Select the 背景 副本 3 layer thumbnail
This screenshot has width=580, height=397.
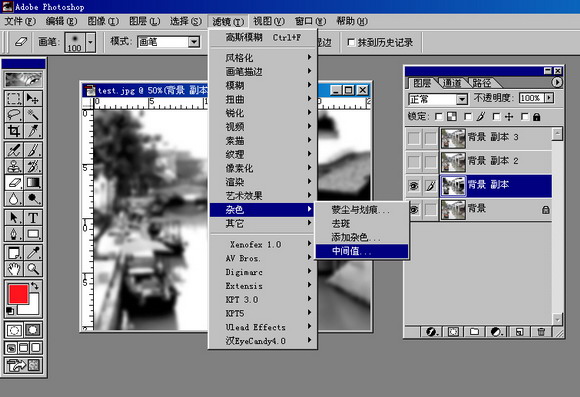point(453,138)
